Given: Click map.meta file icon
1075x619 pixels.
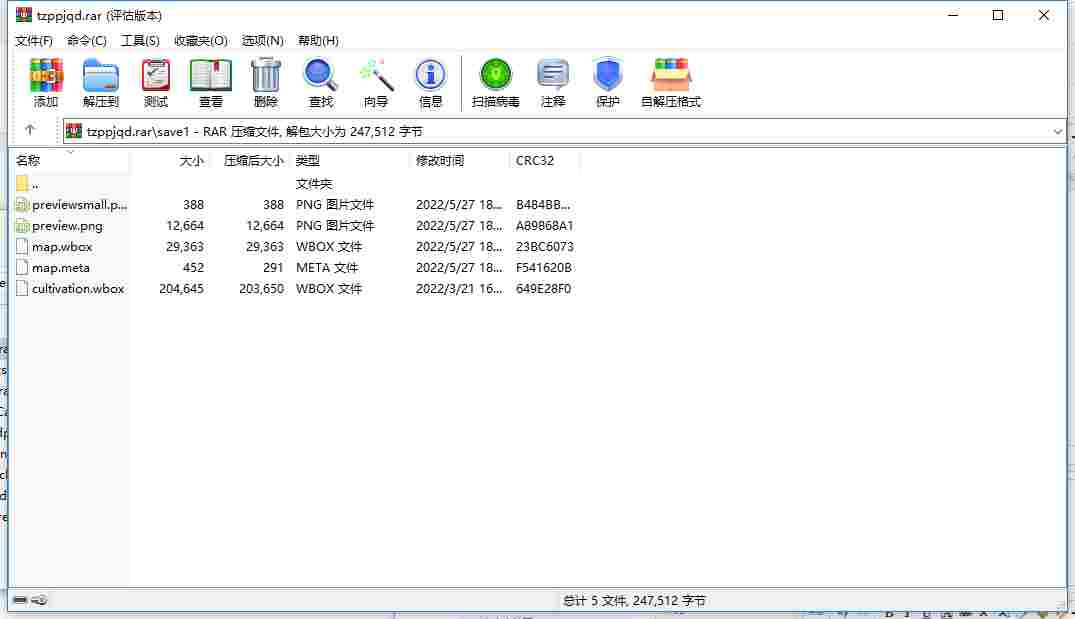Looking at the screenshot, I should (x=22, y=267).
